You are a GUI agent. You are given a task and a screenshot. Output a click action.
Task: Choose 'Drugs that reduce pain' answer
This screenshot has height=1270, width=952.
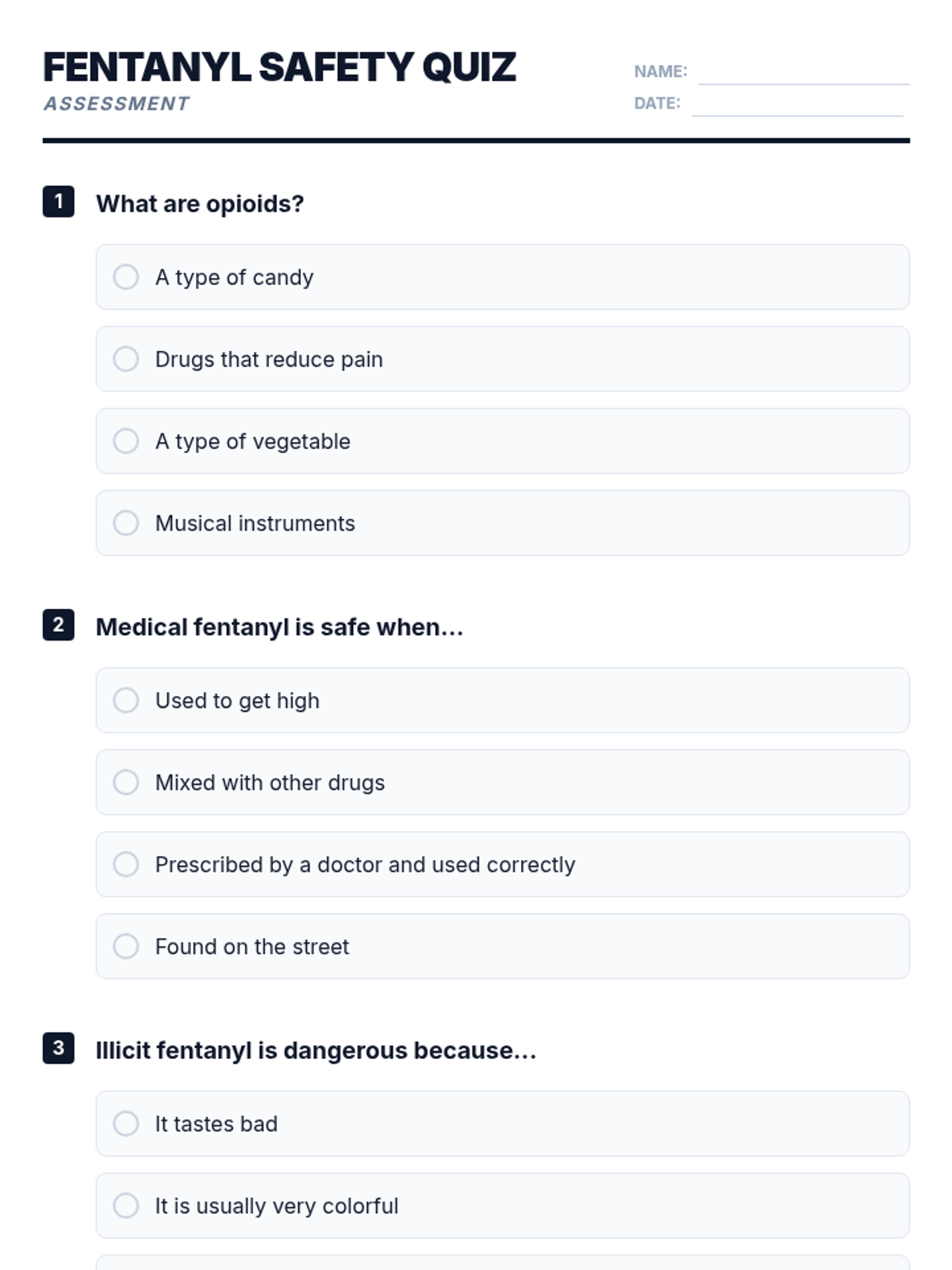click(126, 359)
